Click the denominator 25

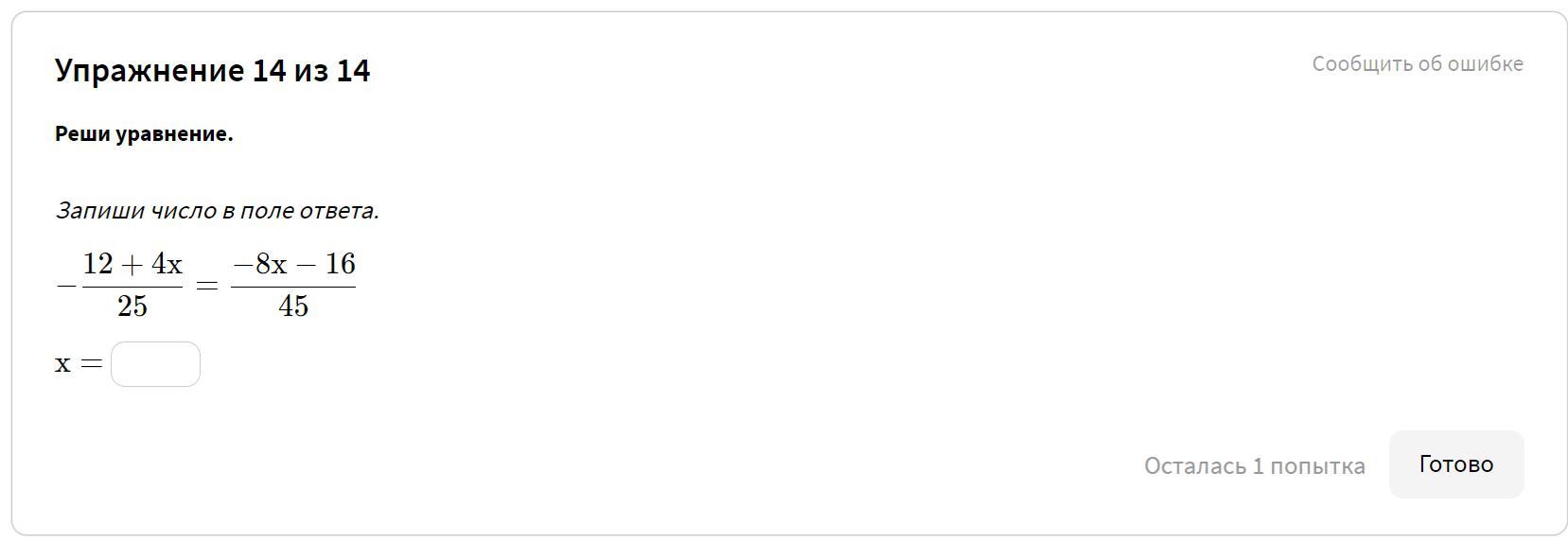[x=132, y=306]
